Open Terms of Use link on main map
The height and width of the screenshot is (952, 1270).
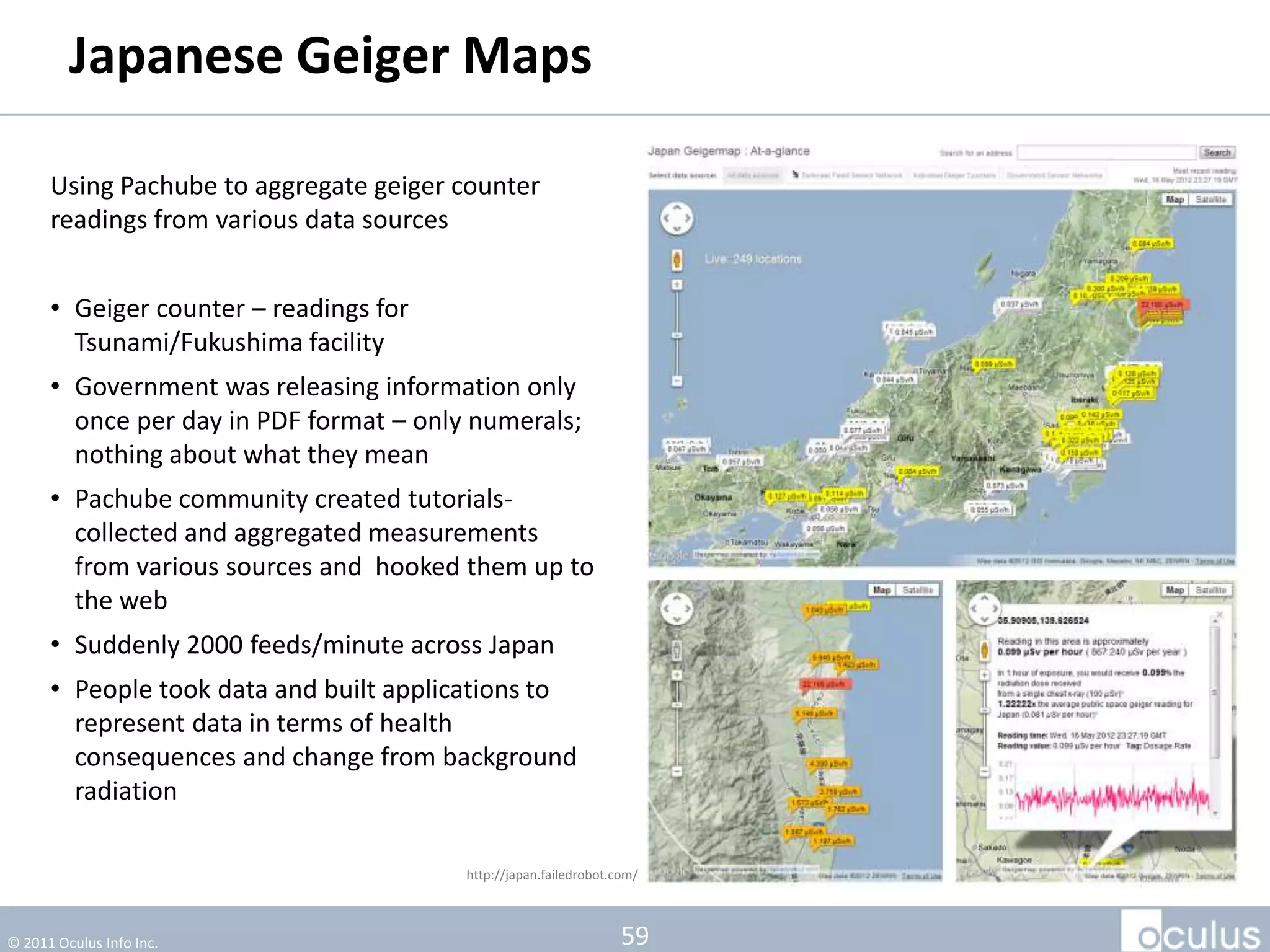point(1214,562)
